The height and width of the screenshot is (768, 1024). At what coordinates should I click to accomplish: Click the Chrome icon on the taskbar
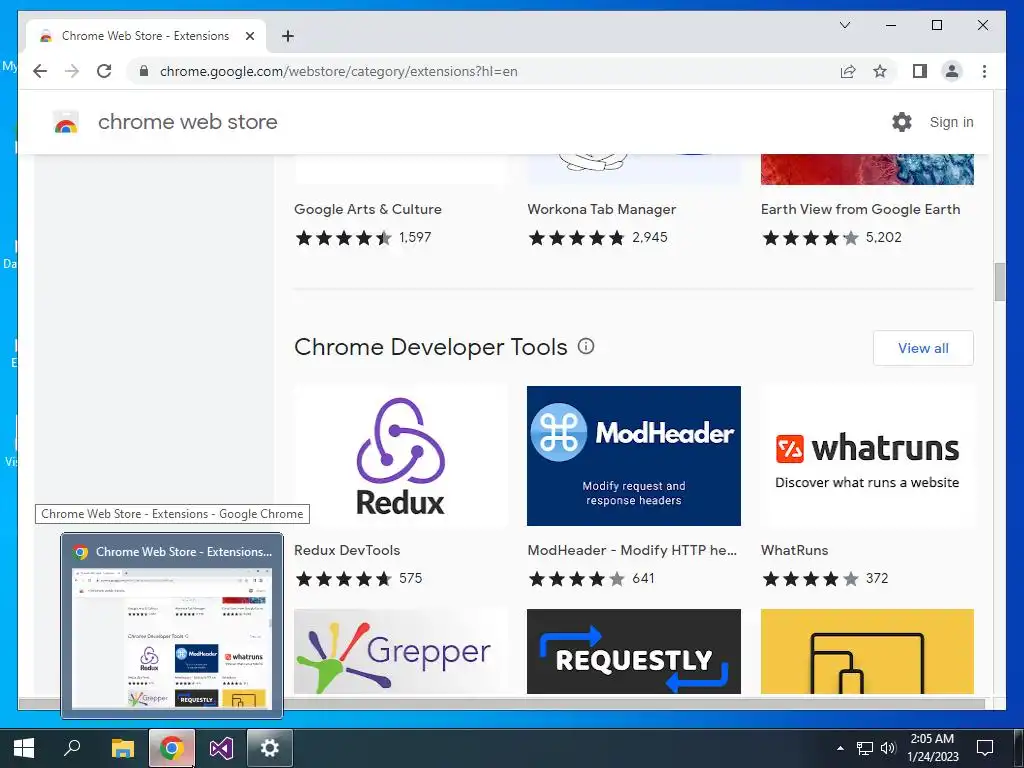click(x=172, y=748)
